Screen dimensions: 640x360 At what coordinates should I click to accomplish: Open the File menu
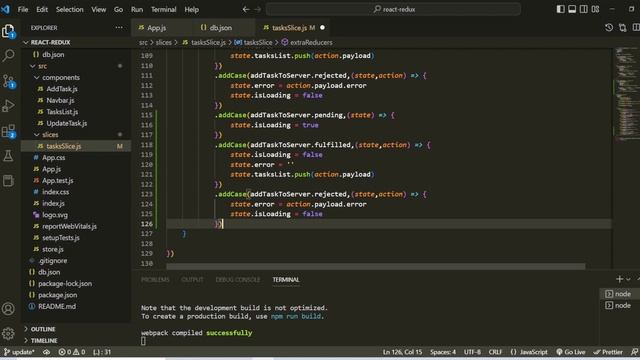pyautogui.click(x=23, y=9)
